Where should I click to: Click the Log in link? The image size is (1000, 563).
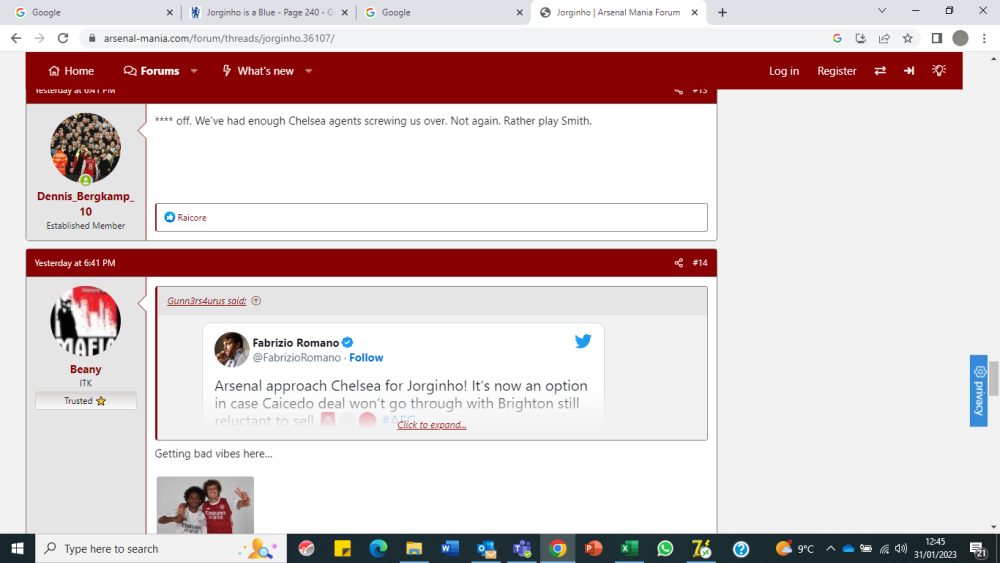(784, 71)
